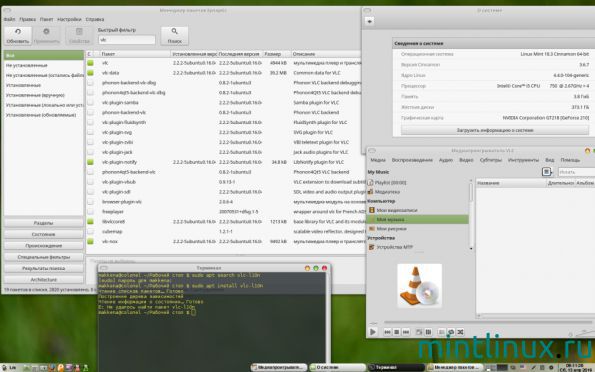Screen dimensions: 595x372
Task: Click the Synaptic quick filter input field
Action: pyautogui.click(x=127, y=40)
